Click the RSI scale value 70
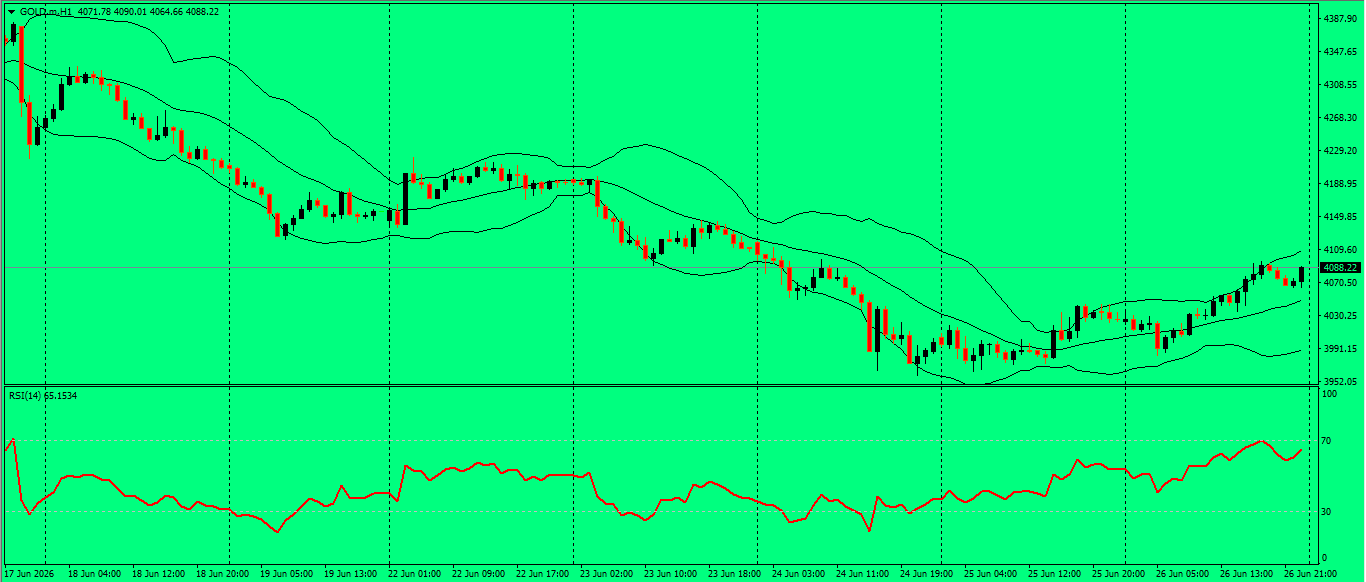Screen dimensions: 1366x582 [1327, 440]
